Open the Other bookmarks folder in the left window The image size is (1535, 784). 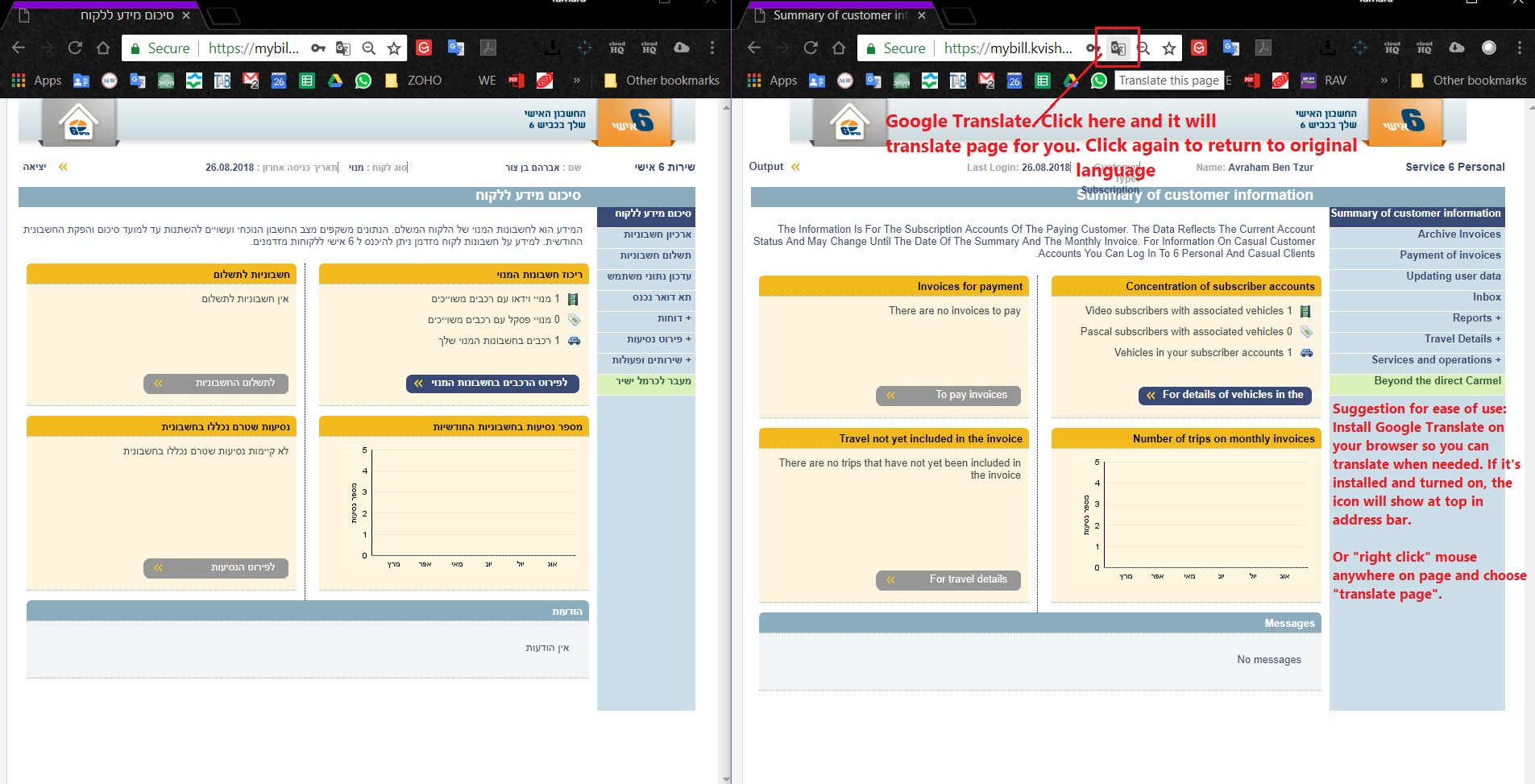click(662, 81)
